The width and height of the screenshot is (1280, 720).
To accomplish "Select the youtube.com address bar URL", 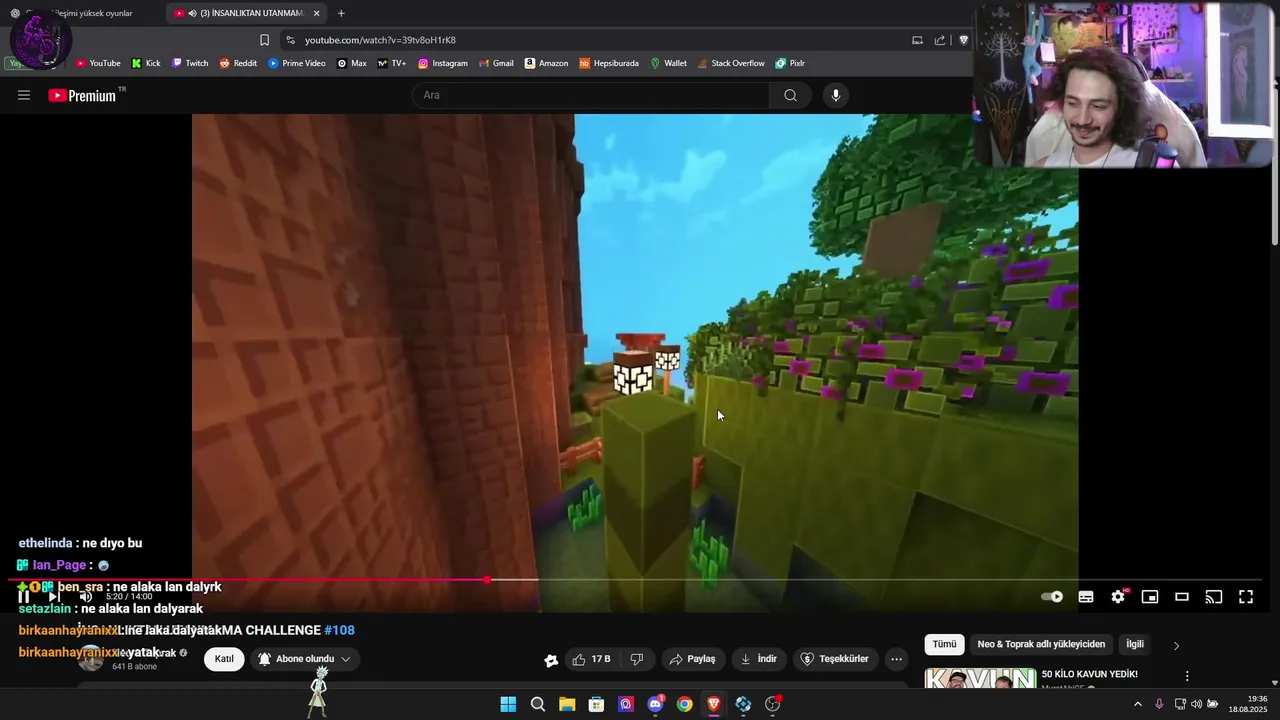I will coord(380,40).
